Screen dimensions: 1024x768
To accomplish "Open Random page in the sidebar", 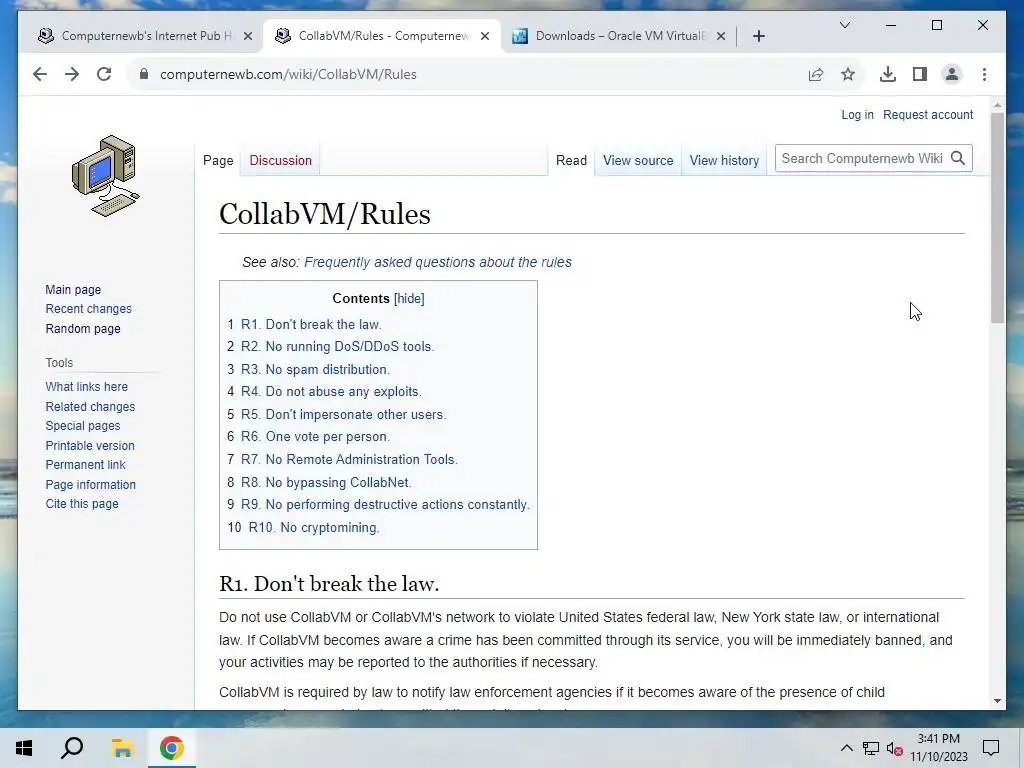I will point(83,328).
